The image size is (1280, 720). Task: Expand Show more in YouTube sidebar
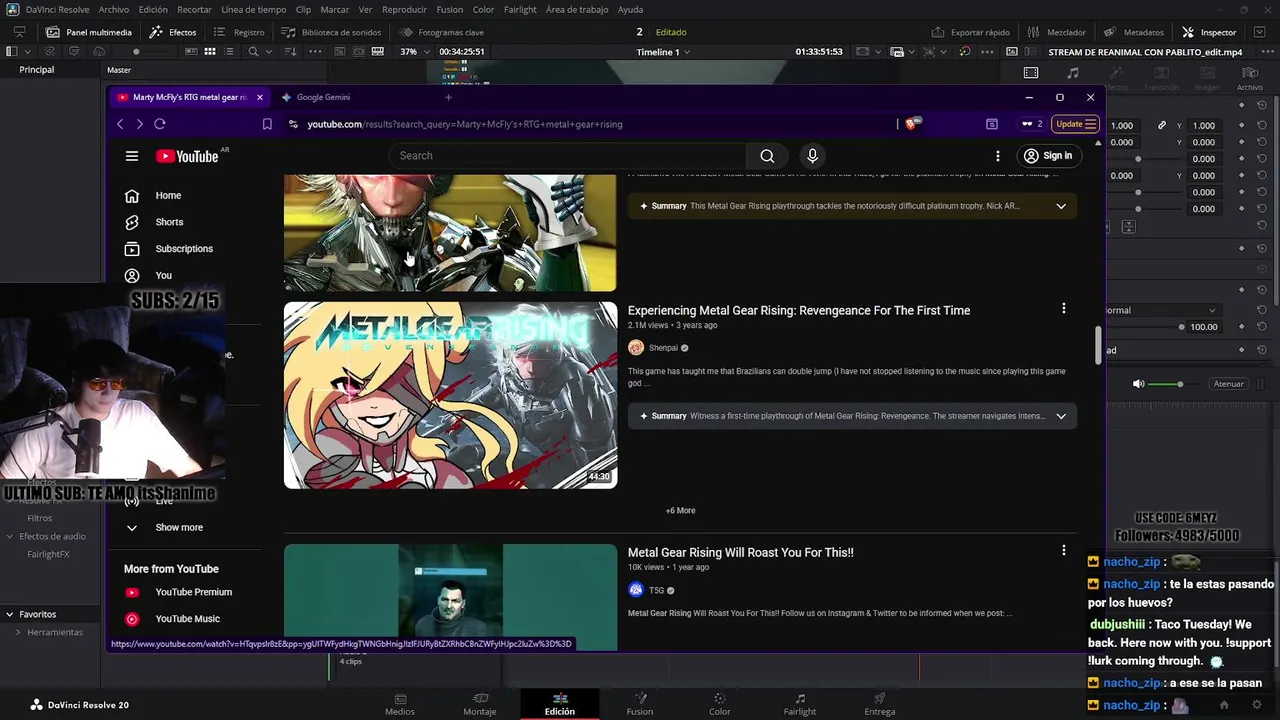coord(178,528)
